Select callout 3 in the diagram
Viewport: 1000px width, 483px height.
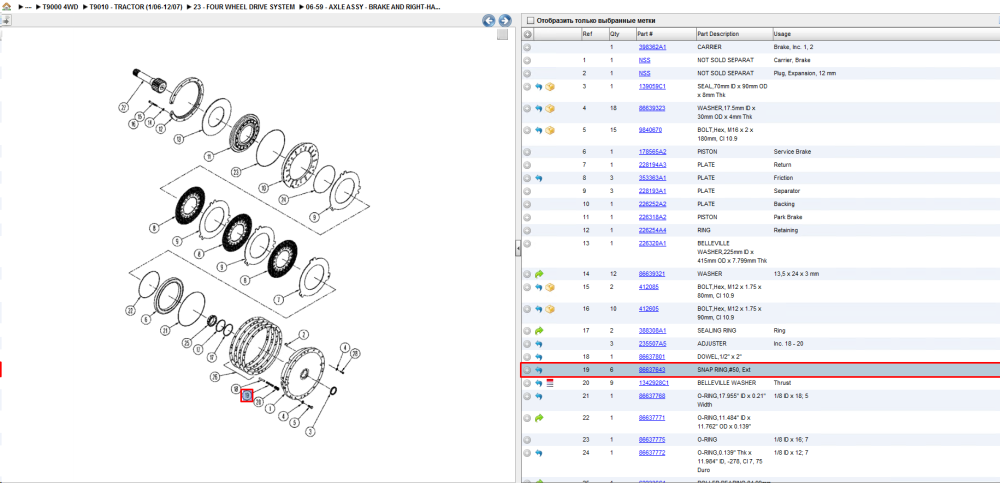coord(310,432)
